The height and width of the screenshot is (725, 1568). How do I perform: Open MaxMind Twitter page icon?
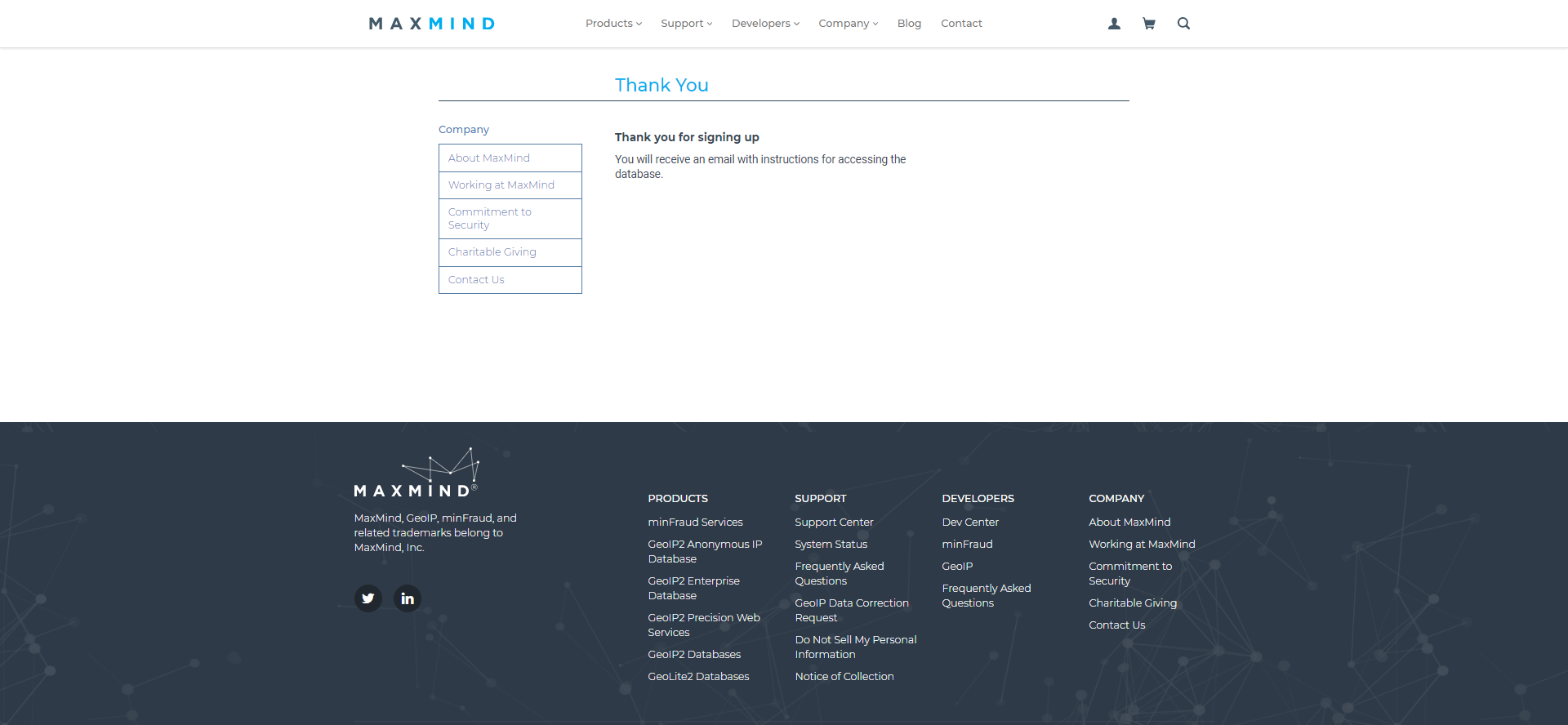point(368,598)
